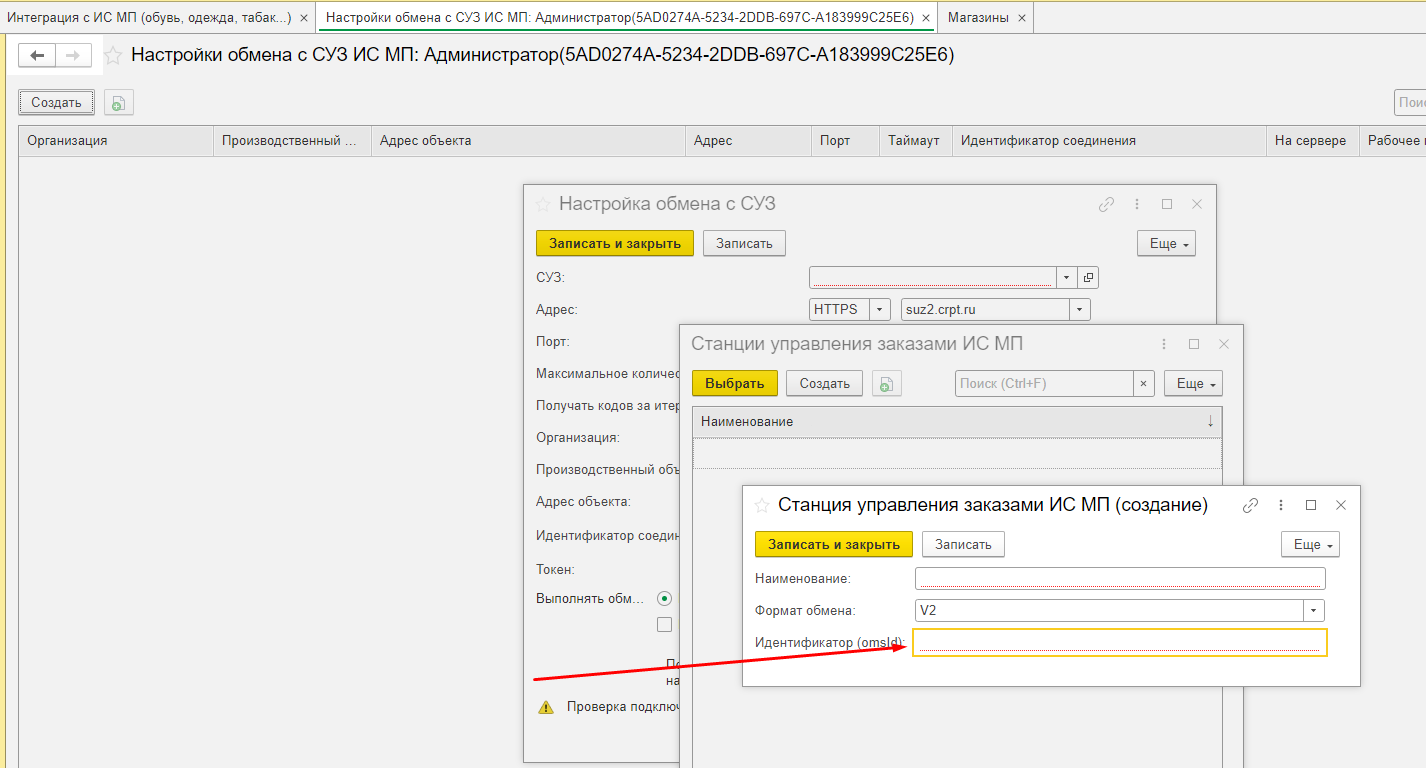Click the warning icon near Проверка подключения
1426x768 pixels.
click(546, 706)
